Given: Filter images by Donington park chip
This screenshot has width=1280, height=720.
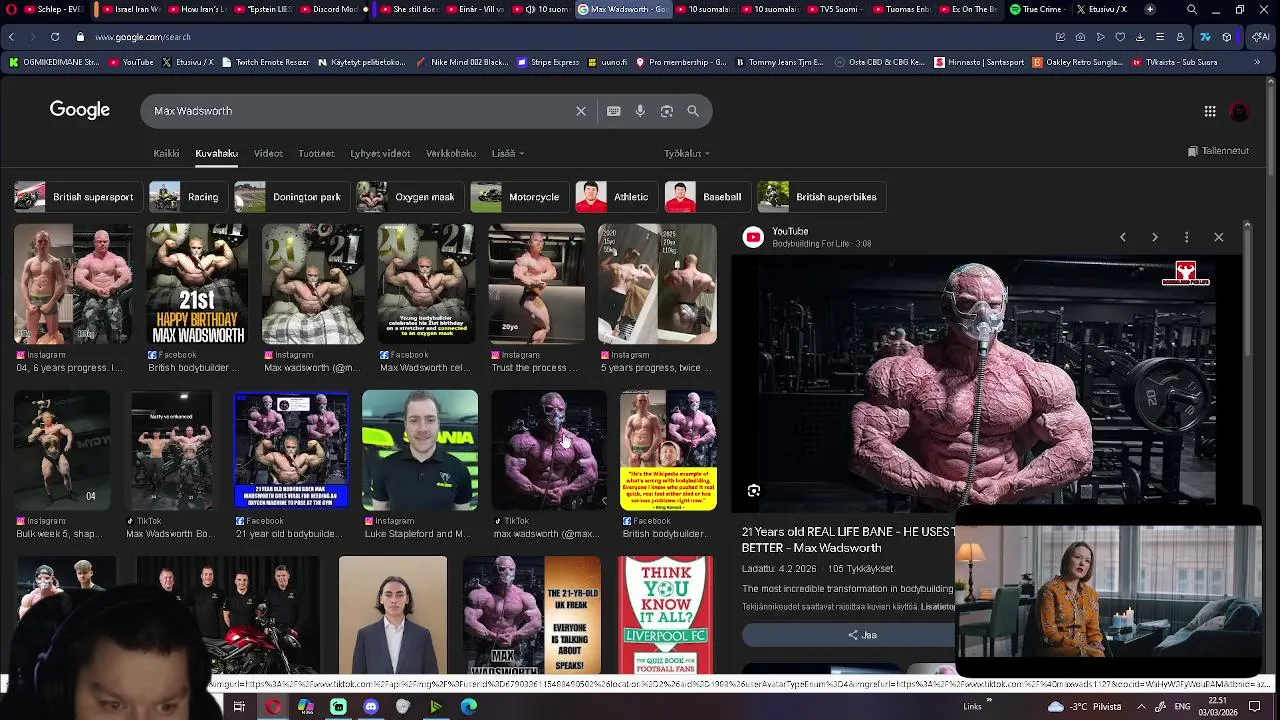Looking at the screenshot, I should pyautogui.click(x=290, y=197).
